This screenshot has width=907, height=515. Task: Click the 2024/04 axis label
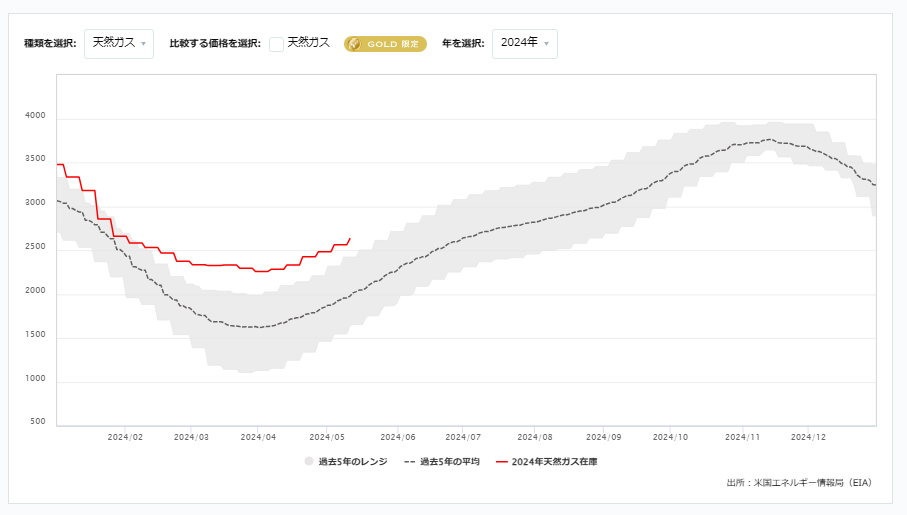click(258, 437)
